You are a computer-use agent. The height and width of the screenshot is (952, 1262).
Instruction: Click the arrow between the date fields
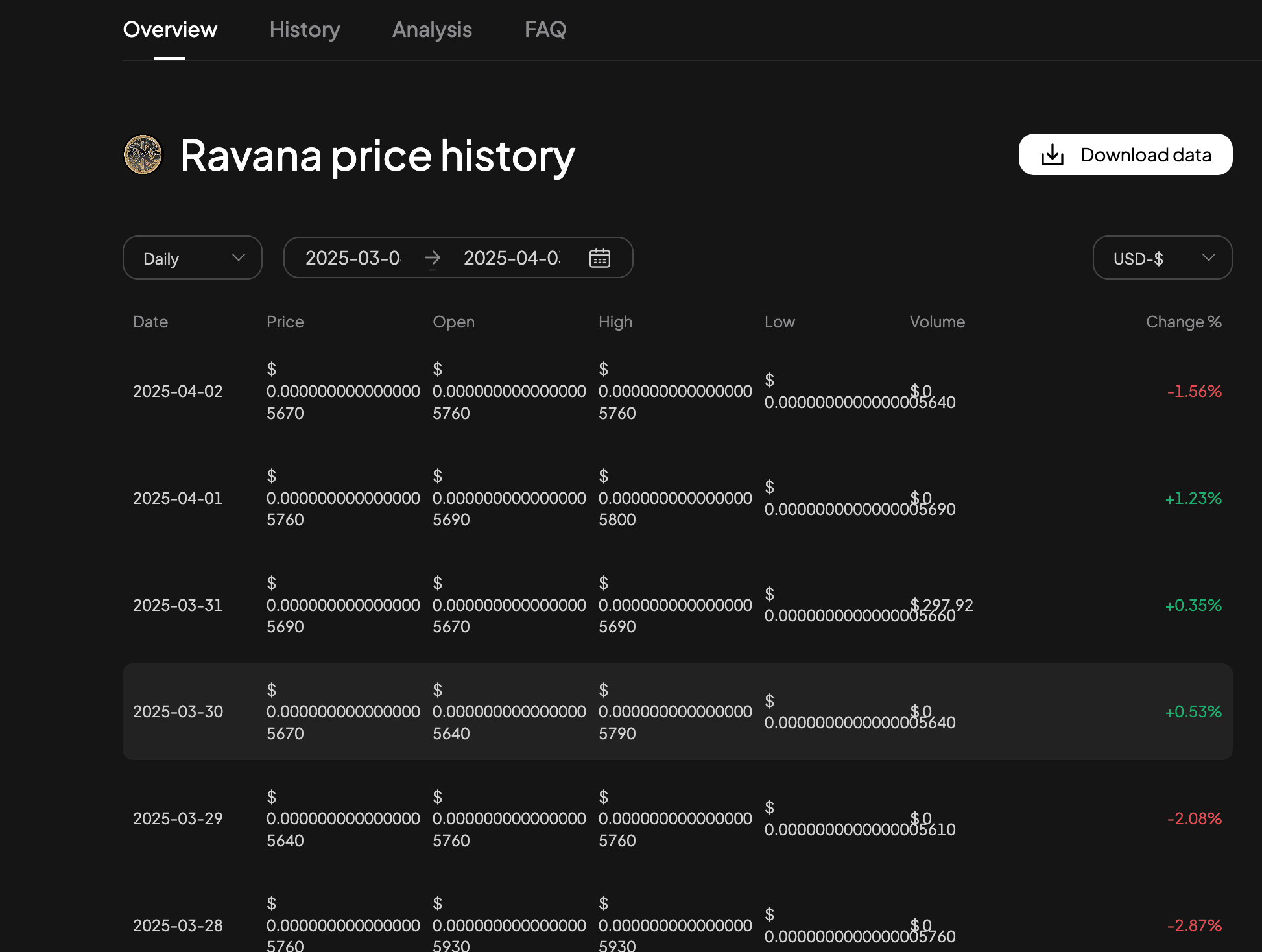click(433, 257)
